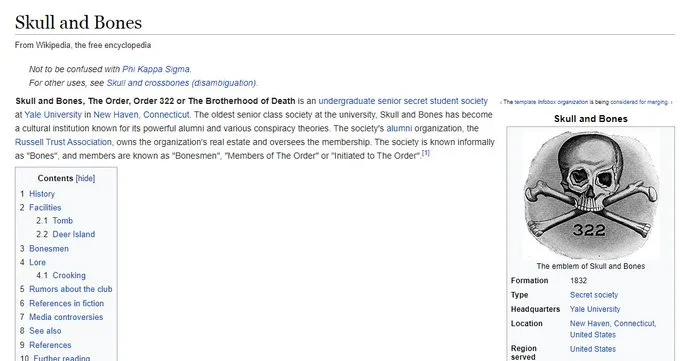Viewport: 680px width, 361px height.
Task: Click the alumni link in article text
Action: click(399, 128)
